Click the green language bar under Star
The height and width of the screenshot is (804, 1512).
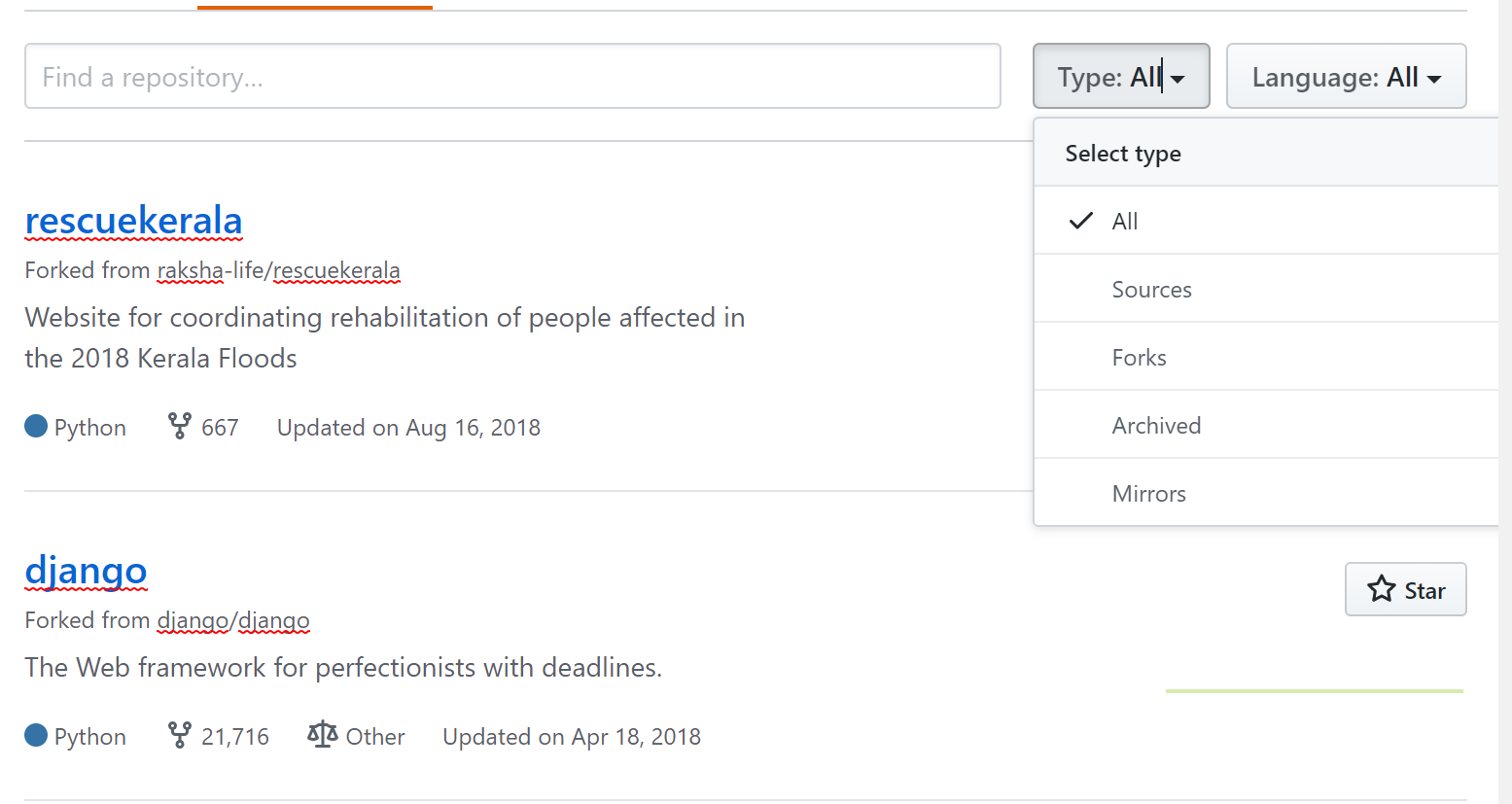click(1314, 690)
